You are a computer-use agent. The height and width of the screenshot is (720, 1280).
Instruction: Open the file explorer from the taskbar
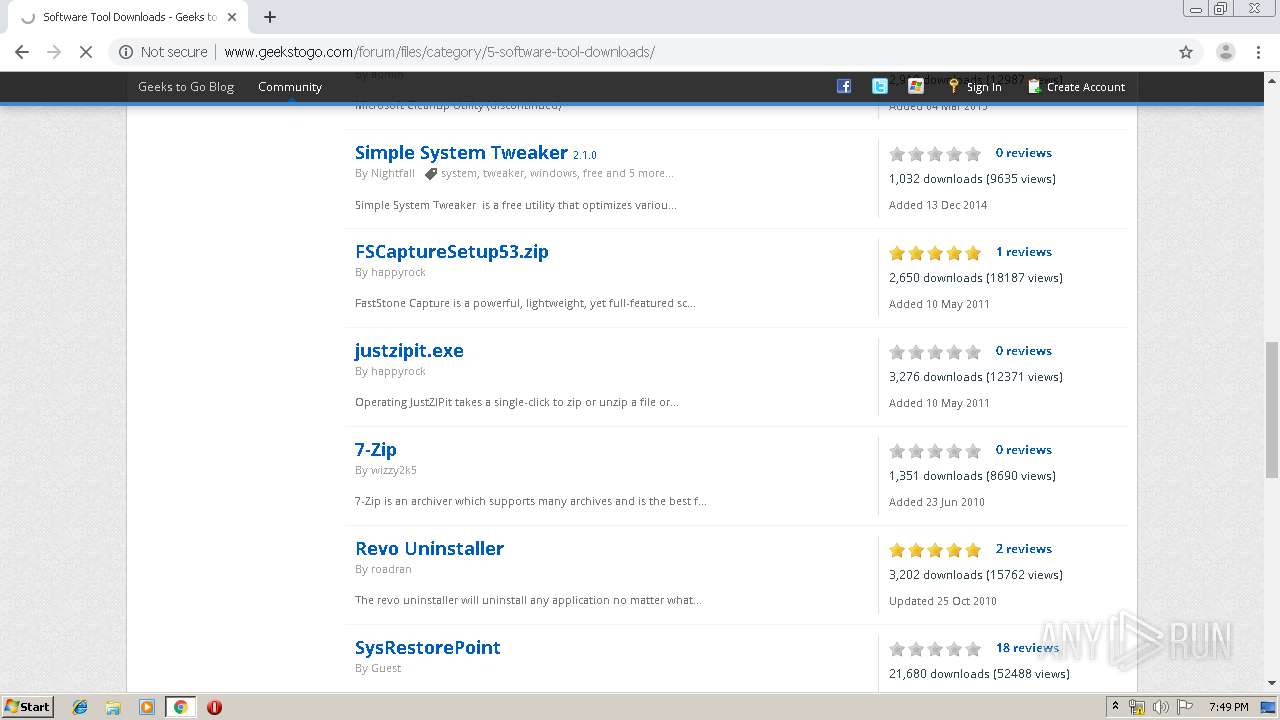coord(113,707)
